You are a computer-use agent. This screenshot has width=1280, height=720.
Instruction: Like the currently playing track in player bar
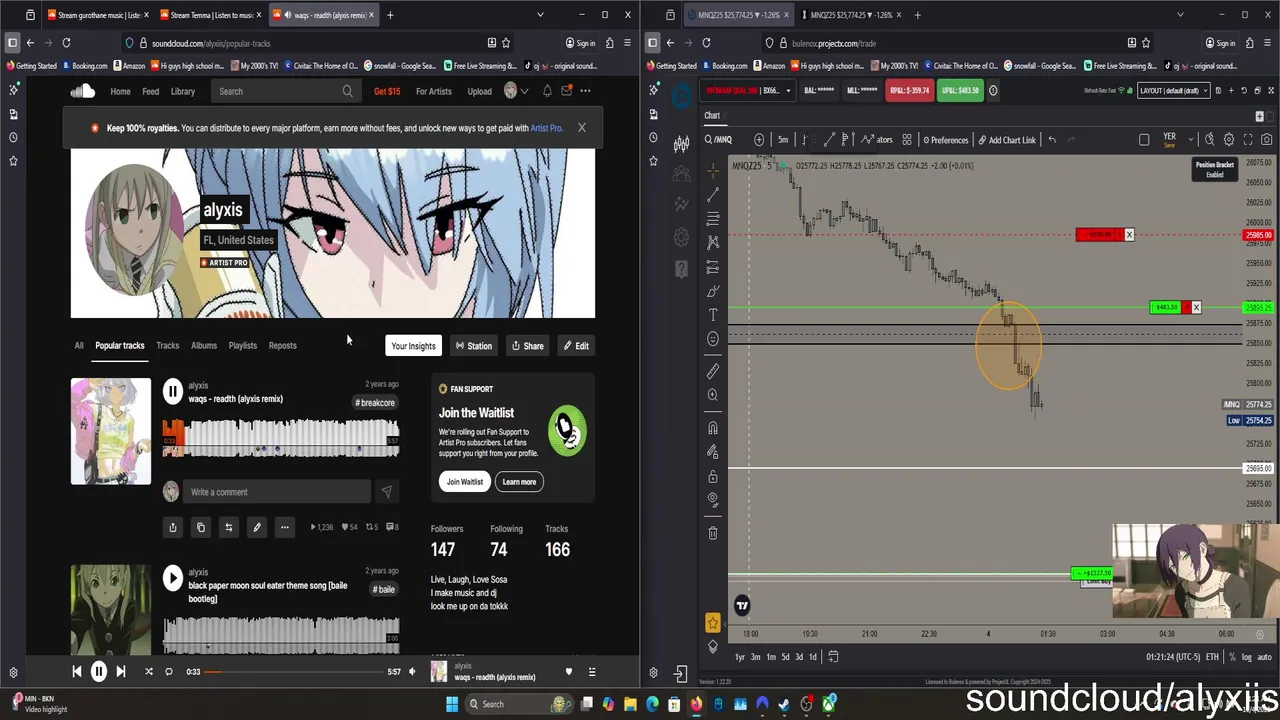pos(569,672)
